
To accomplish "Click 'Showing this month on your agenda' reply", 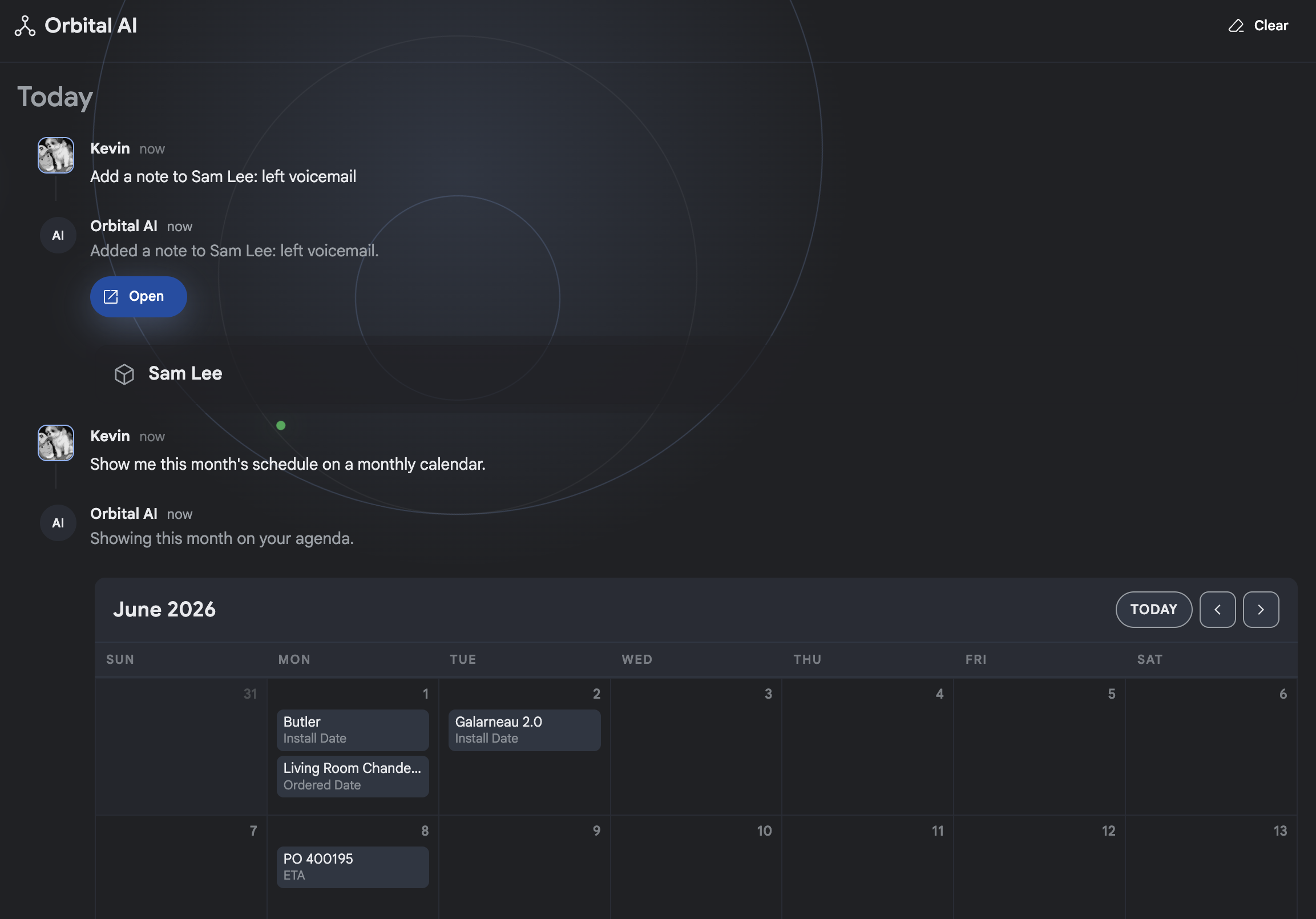I will coord(222,539).
